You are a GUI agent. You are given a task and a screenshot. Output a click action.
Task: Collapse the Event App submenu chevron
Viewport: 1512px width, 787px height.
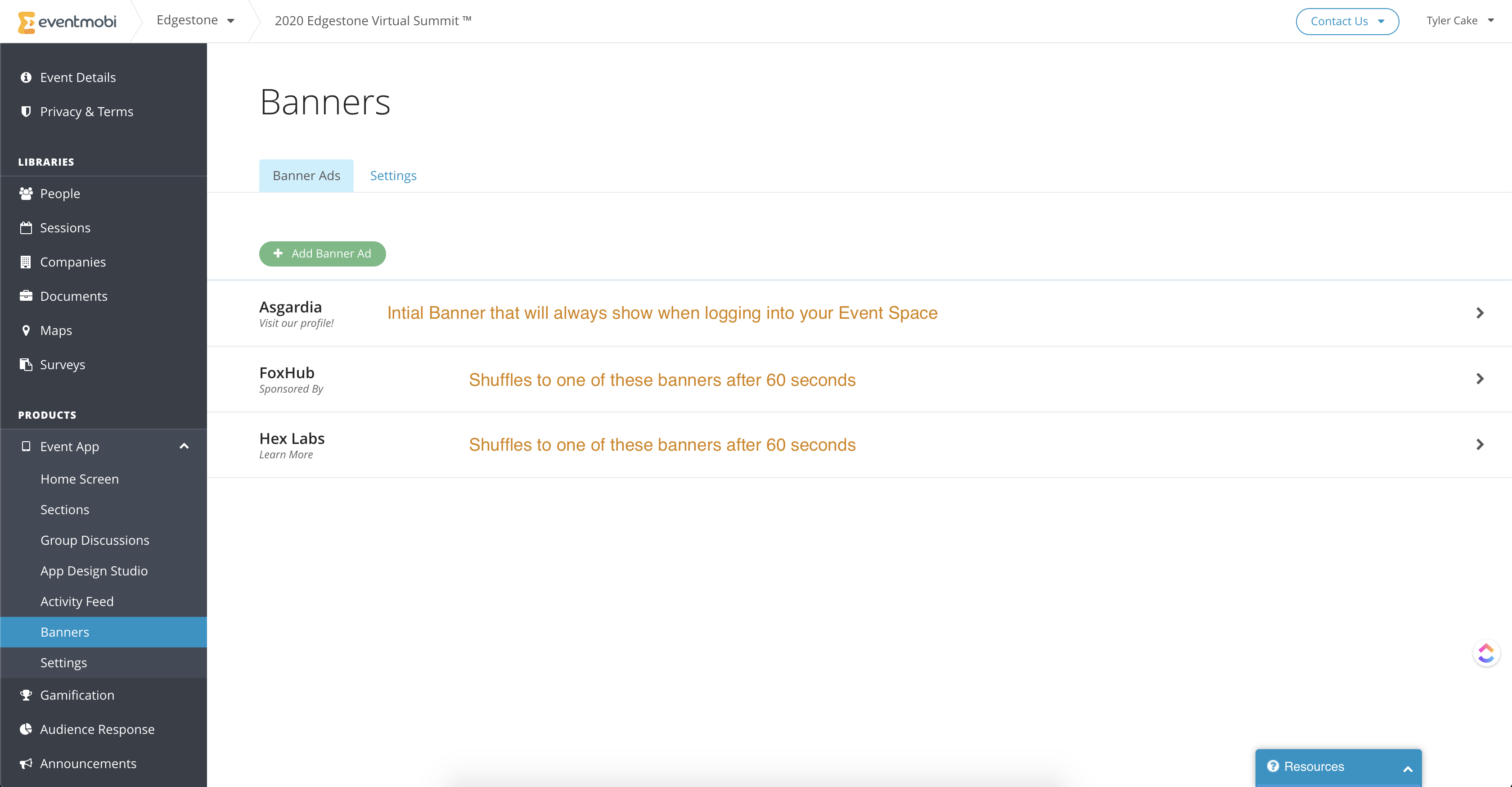click(184, 446)
